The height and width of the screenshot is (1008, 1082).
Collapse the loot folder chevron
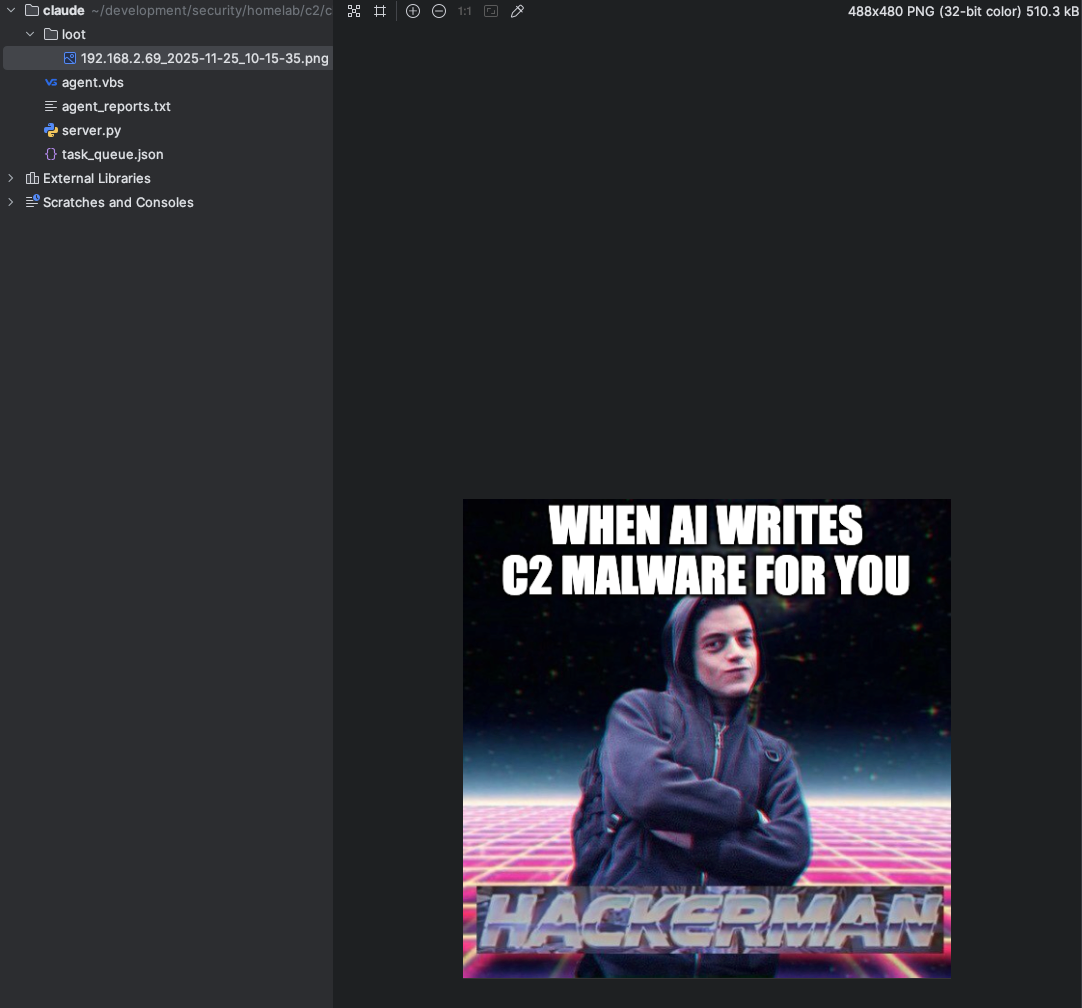pyautogui.click(x=30, y=34)
